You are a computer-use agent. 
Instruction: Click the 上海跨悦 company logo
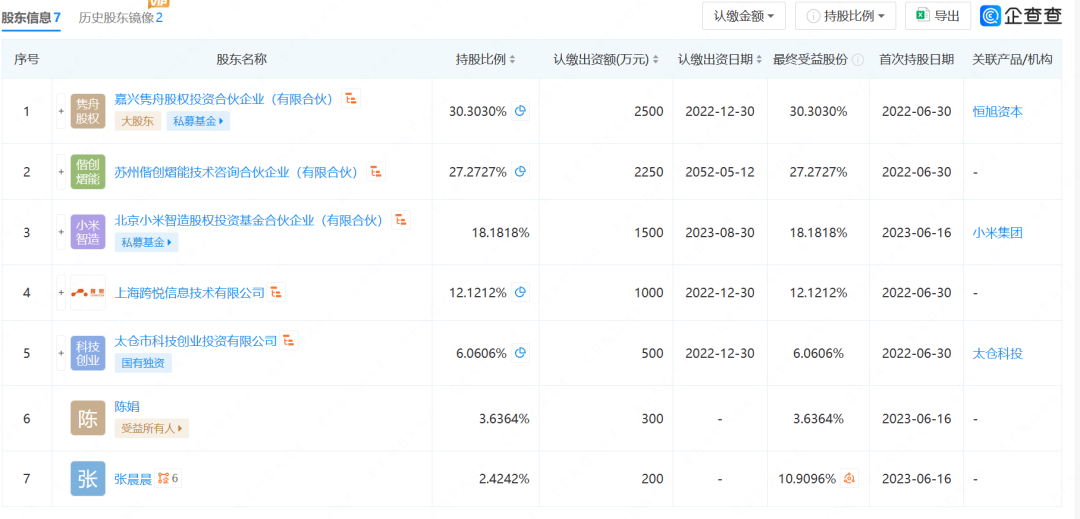coord(88,293)
